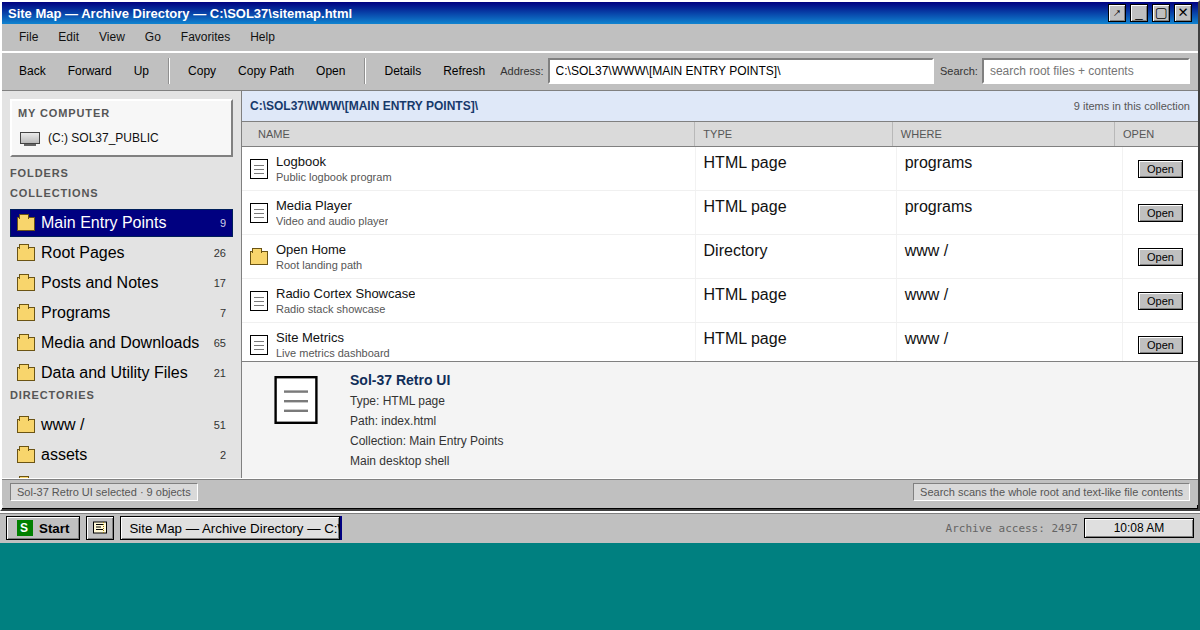Open the Favorites menu
1200x630 pixels.
pos(205,37)
